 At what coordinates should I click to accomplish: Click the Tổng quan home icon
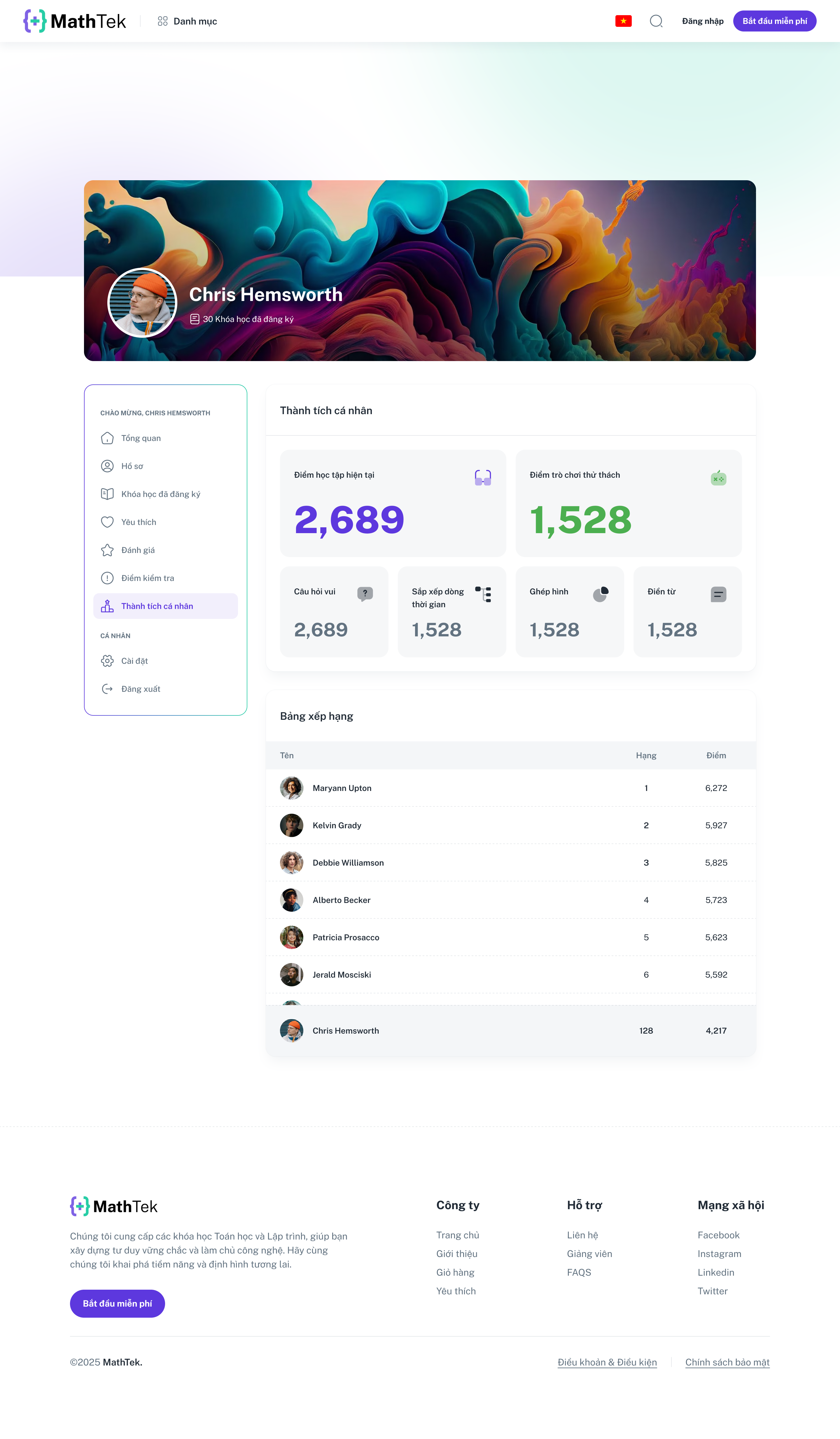[x=107, y=438]
